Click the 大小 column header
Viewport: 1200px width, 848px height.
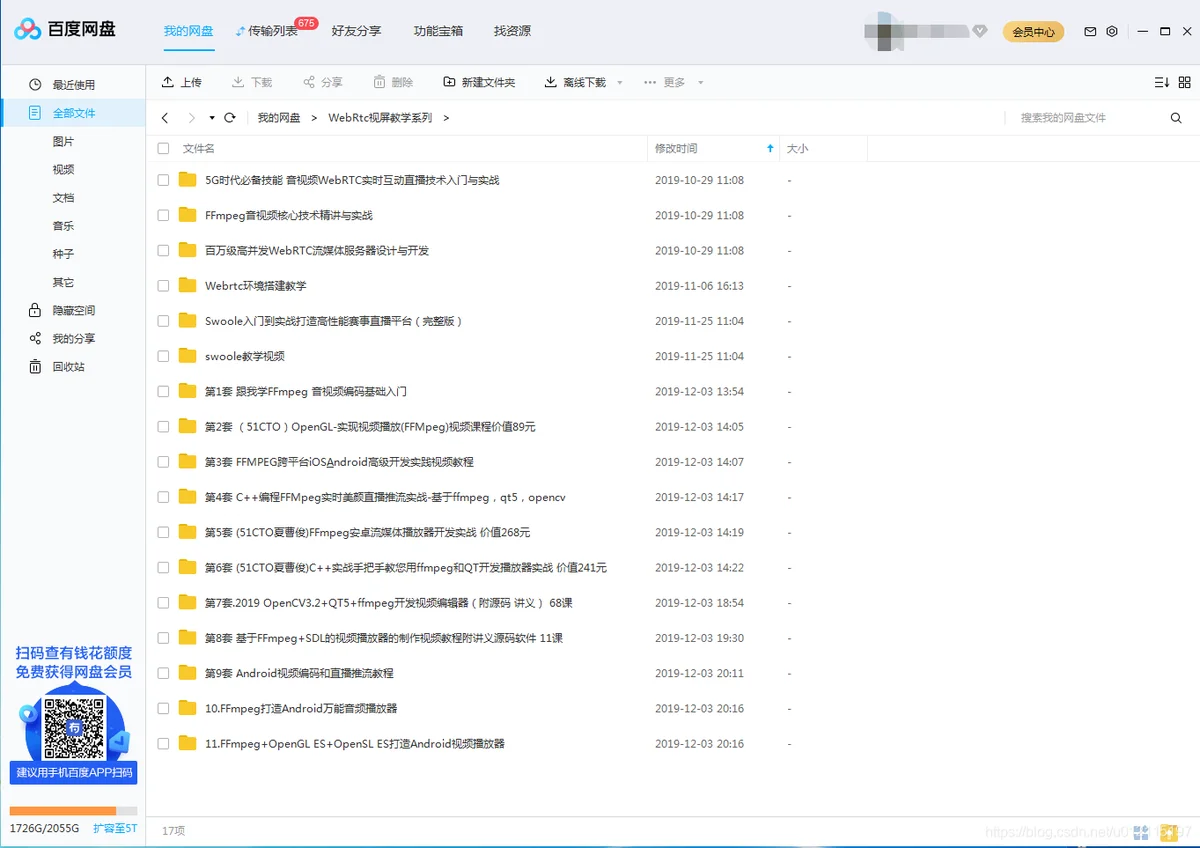(797, 149)
